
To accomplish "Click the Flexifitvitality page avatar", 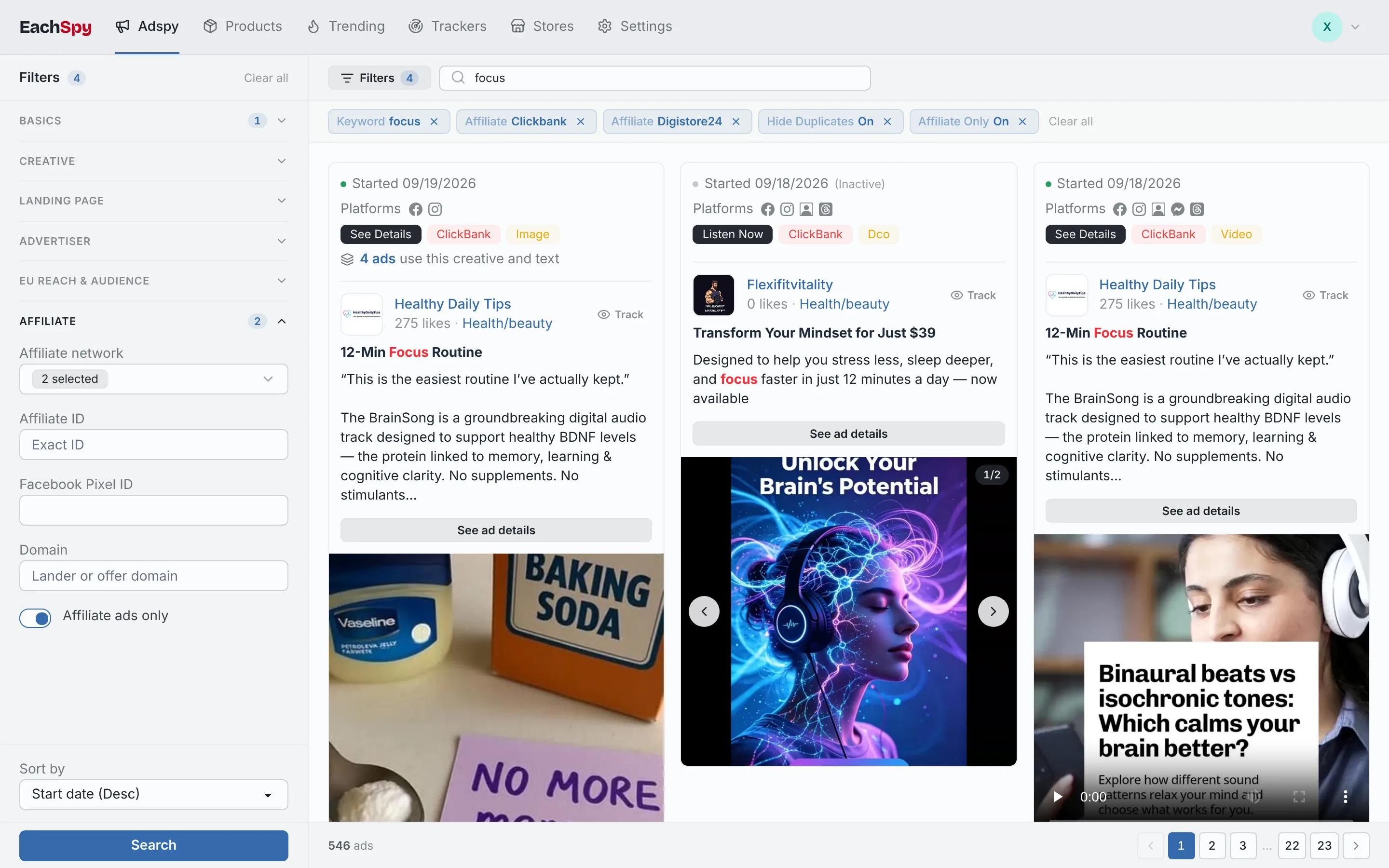I will [x=713, y=295].
